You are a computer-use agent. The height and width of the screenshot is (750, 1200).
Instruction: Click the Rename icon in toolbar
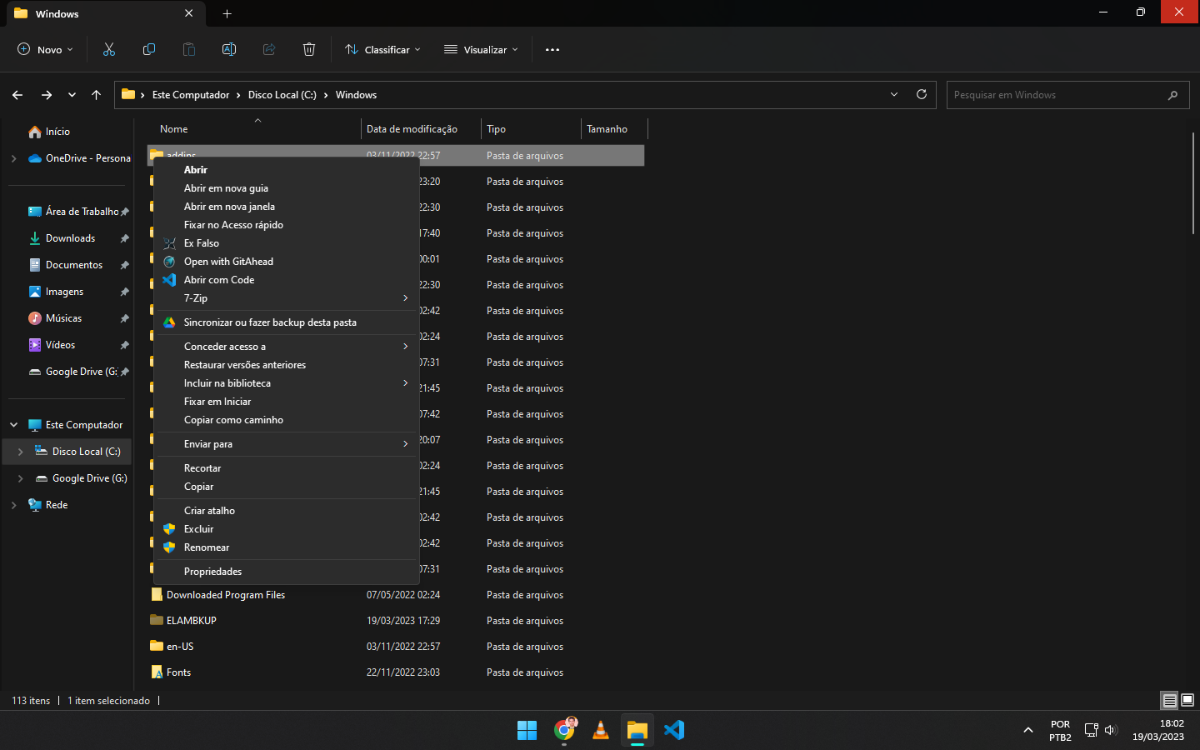pyautogui.click(x=229, y=49)
